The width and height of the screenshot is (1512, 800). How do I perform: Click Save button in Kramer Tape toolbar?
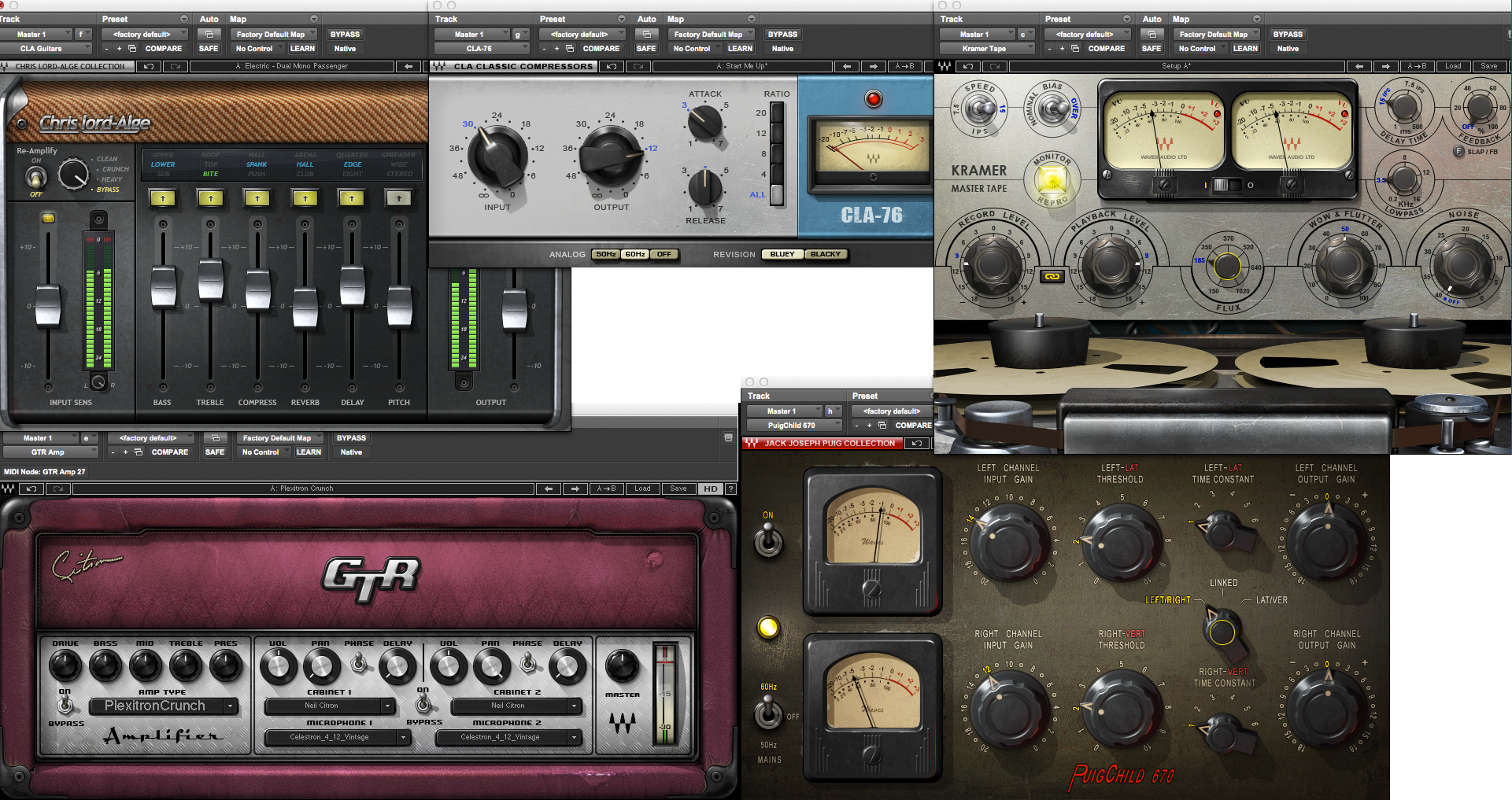pyautogui.click(x=1489, y=66)
